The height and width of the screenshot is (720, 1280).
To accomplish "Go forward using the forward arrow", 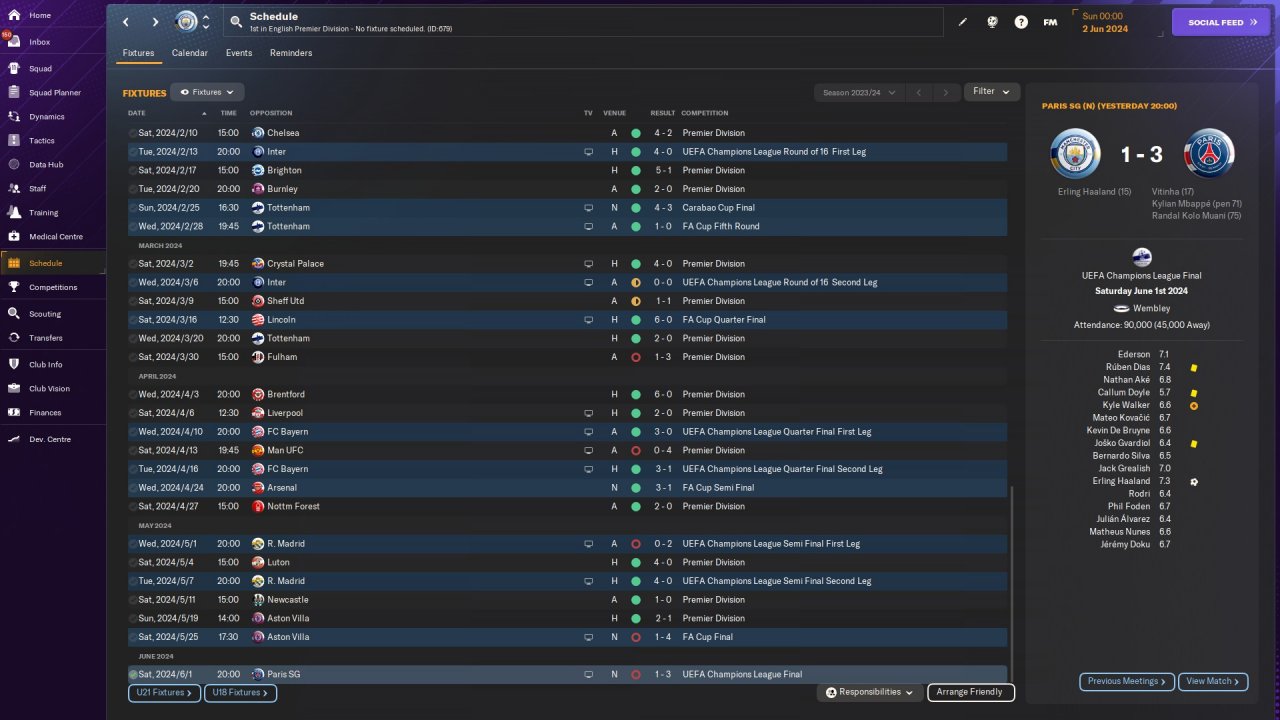I will click(x=155, y=22).
